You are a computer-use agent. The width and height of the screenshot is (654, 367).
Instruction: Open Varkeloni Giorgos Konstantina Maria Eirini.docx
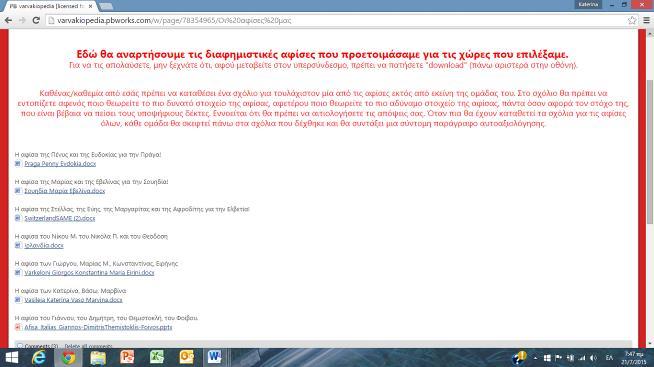[x=89, y=273]
